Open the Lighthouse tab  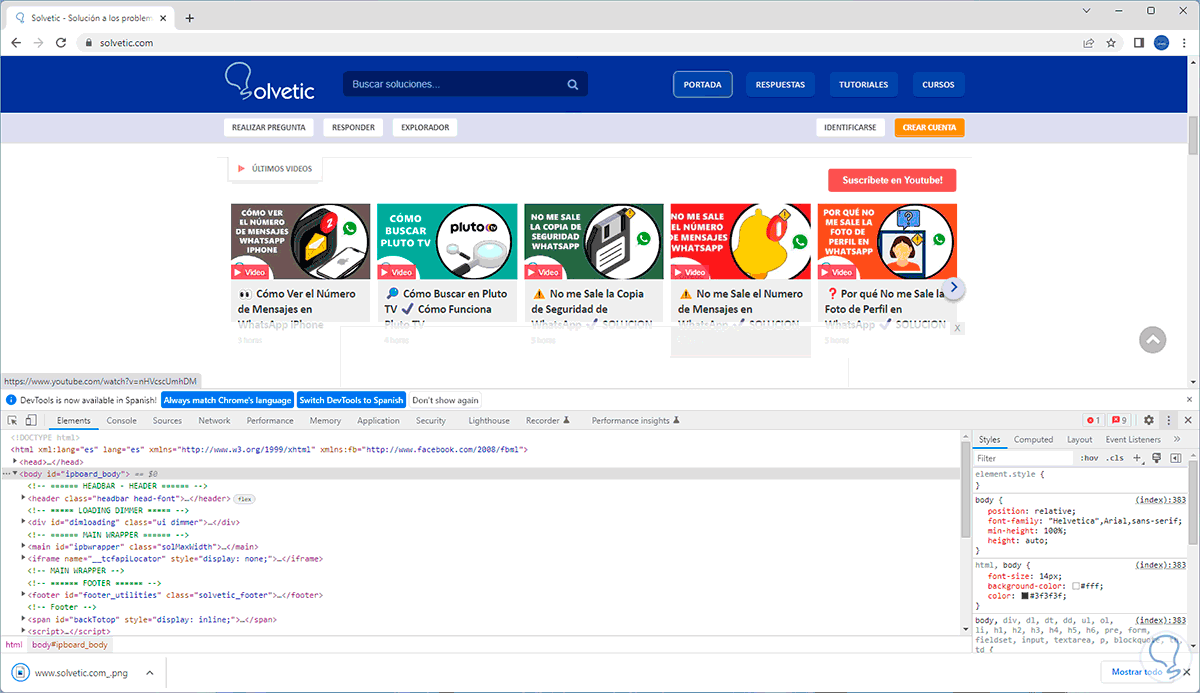(x=489, y=421)
